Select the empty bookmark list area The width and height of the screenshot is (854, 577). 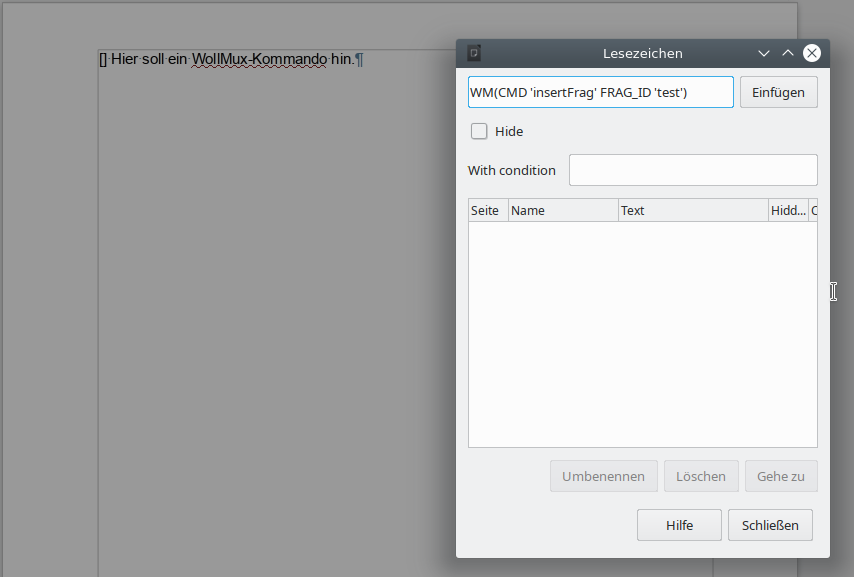coord(642,330)
